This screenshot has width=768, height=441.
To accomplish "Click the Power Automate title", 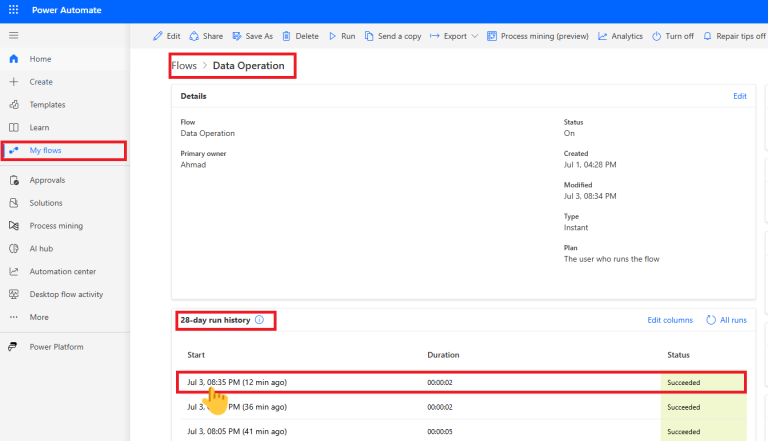I will (67, 10).
